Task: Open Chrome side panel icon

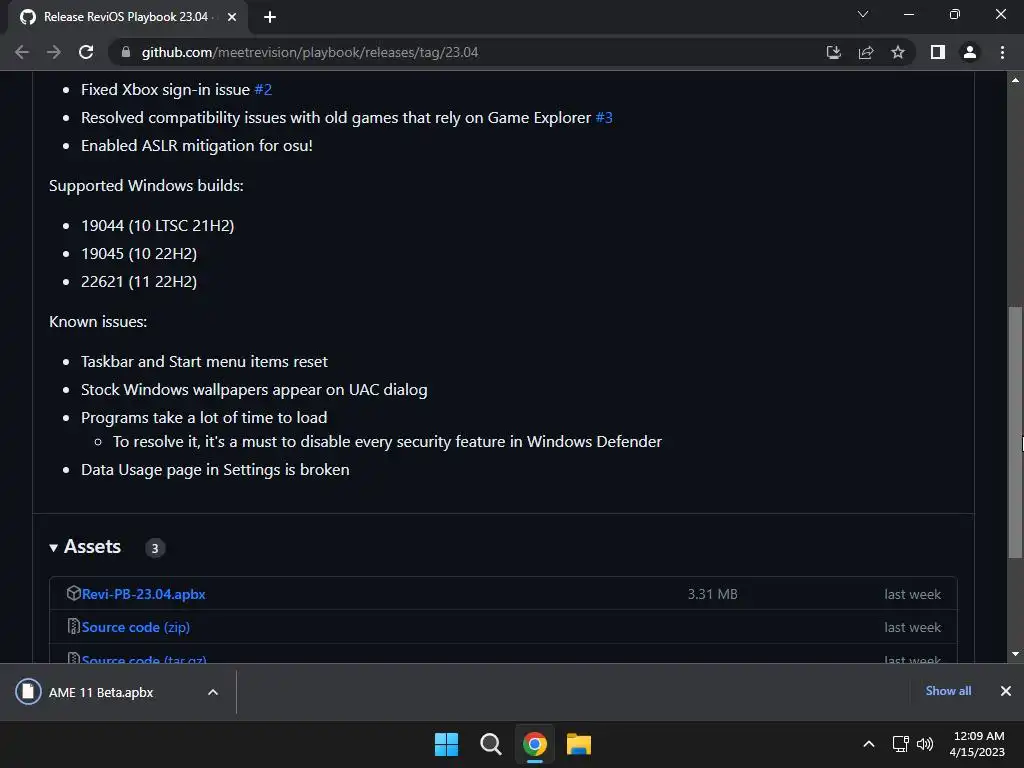Action: 938,52
